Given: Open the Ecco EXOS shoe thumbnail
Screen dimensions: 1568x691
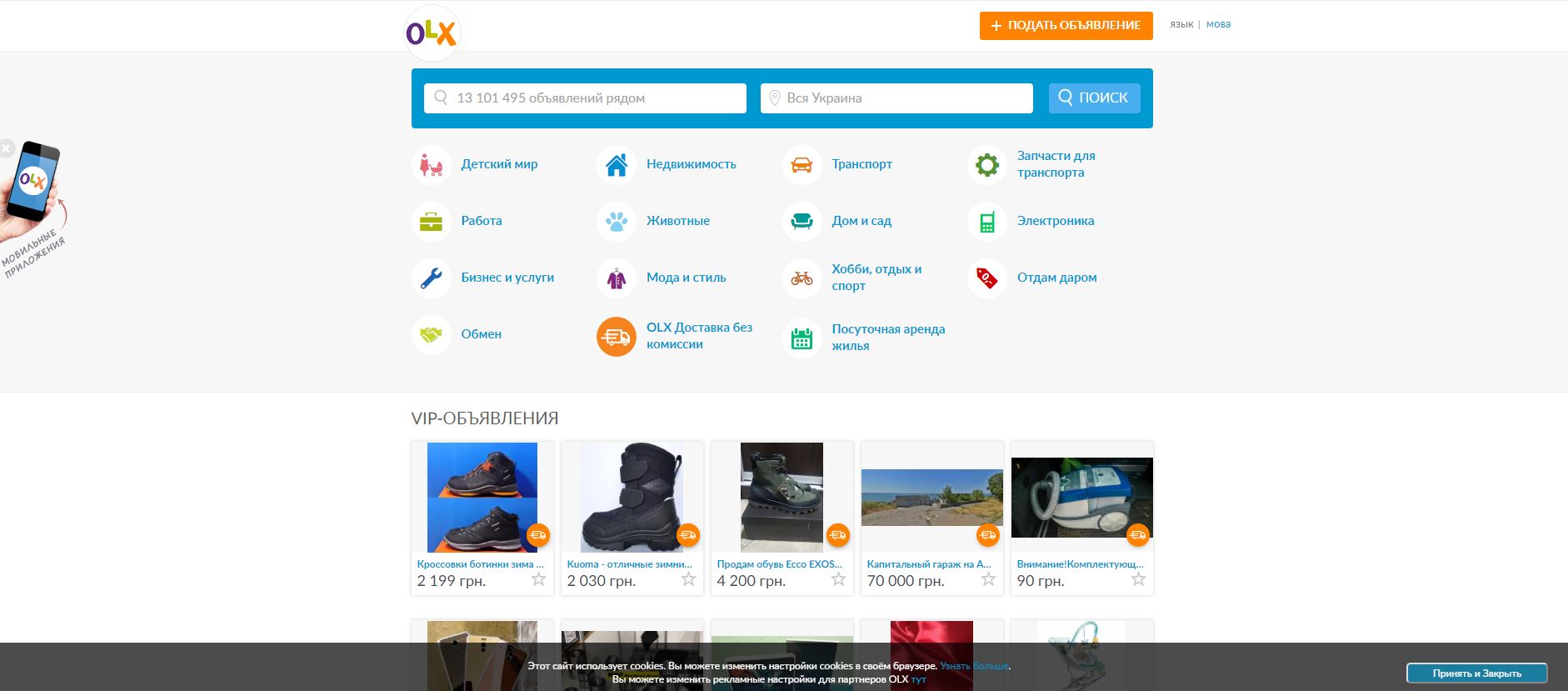Looking at the screenshot, I should (782, 497).
